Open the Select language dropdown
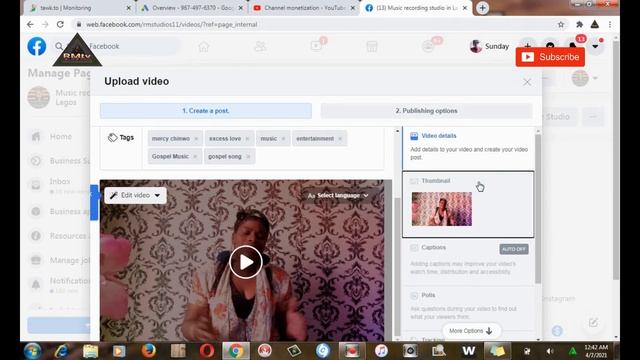This screenshot has width=640, height=360. pos(338,196)
